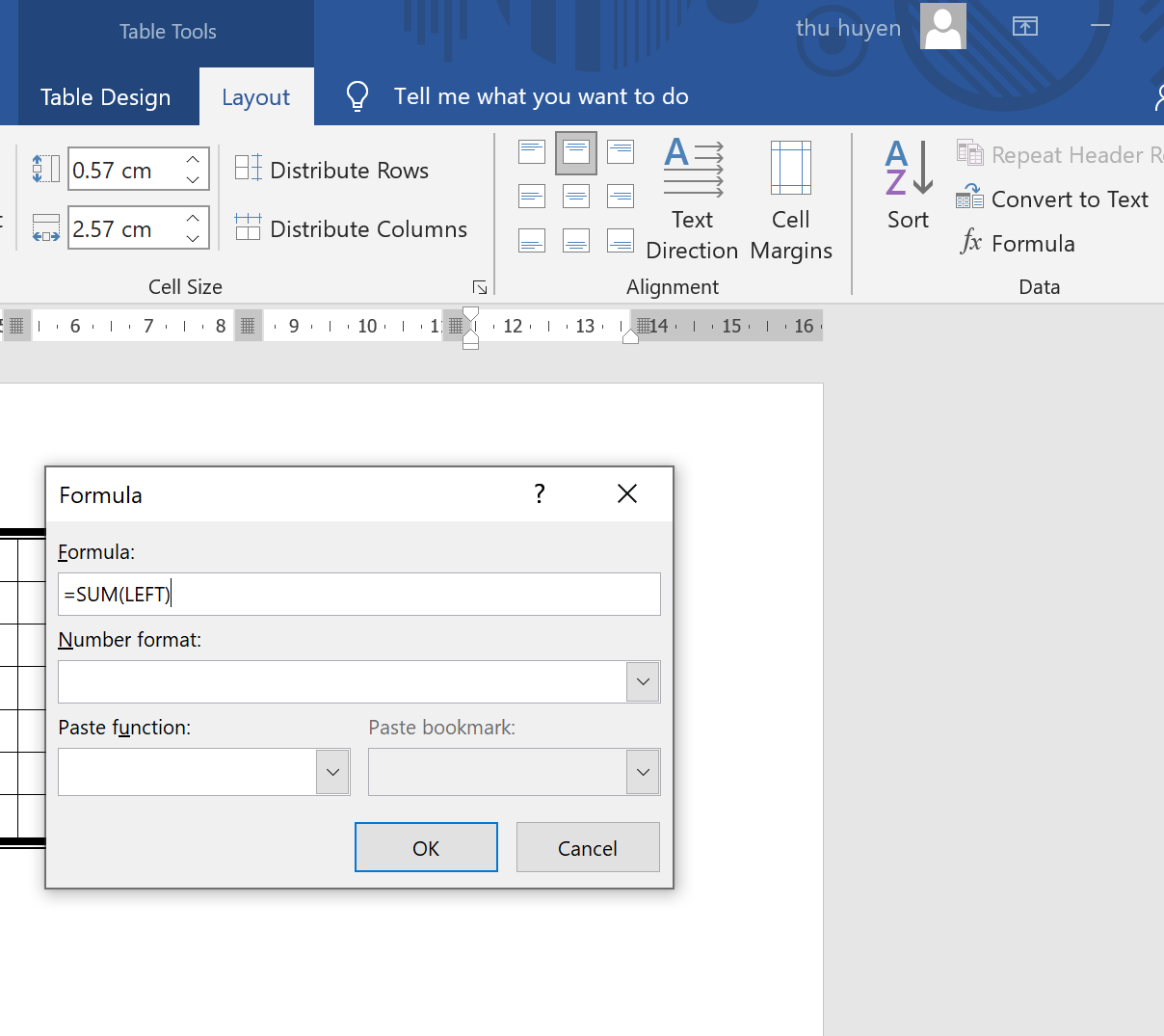This screenshot has width=1164, height=1036.
Task: Click the column width input box
Action: click(124, 228)
